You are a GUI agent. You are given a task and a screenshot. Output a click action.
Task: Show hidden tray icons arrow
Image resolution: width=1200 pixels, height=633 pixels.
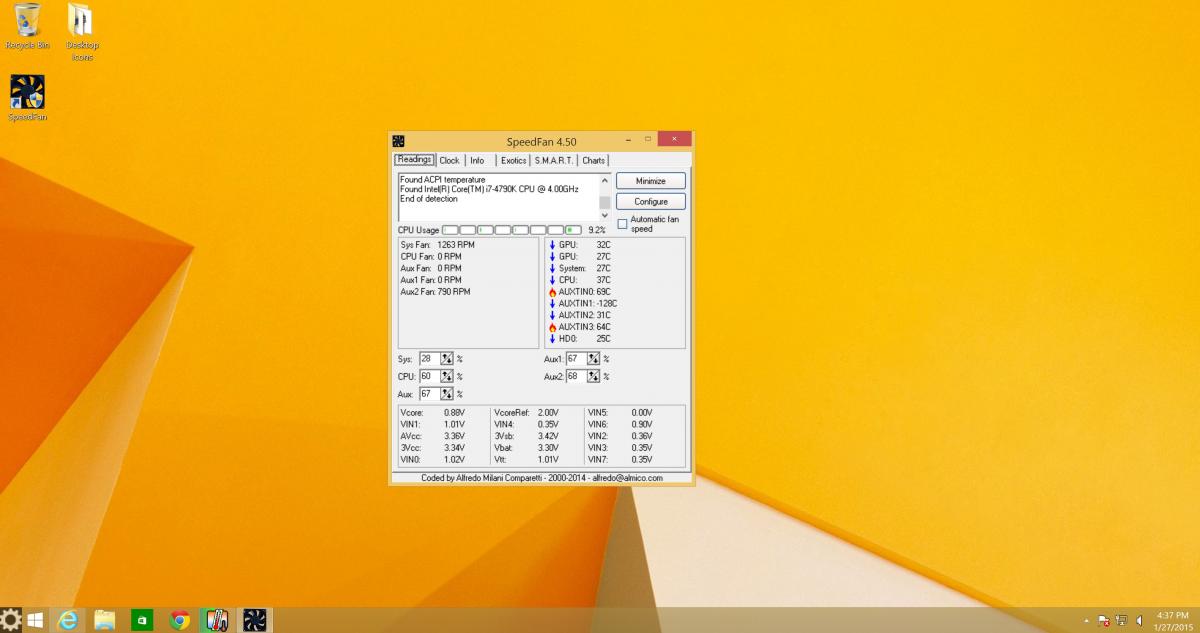[x=1086, y=621]
